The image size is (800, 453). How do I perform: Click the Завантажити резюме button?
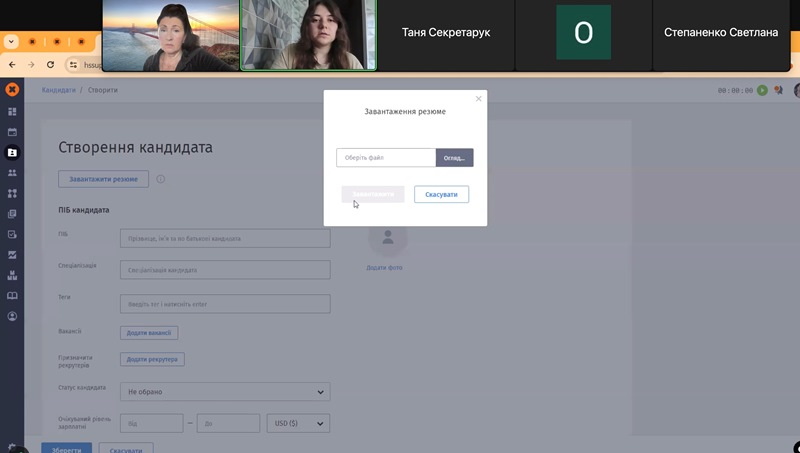(x=104, y=179)
